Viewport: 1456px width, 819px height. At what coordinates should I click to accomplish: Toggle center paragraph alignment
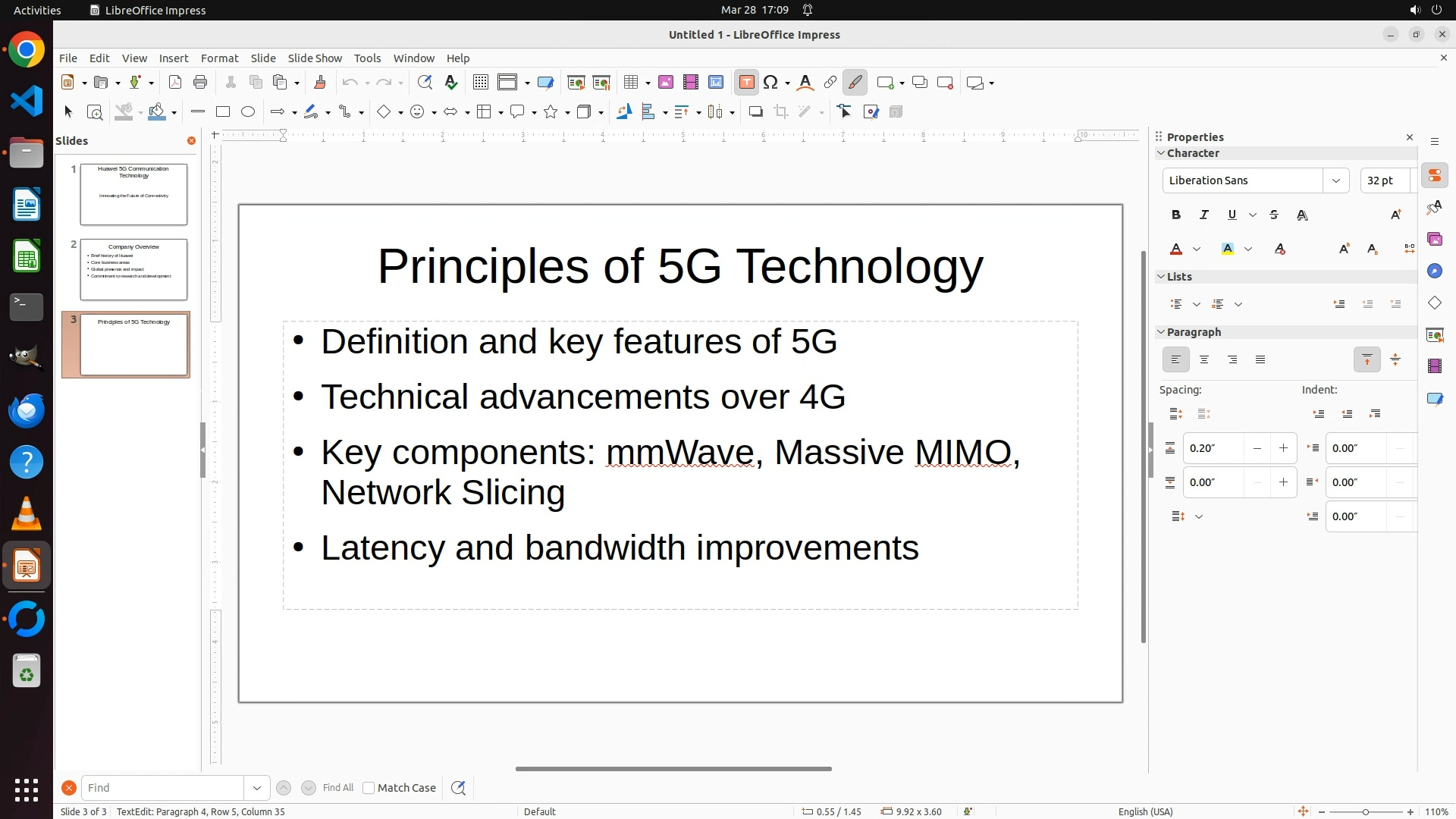pyautogui.click(x=1204, y=360)
